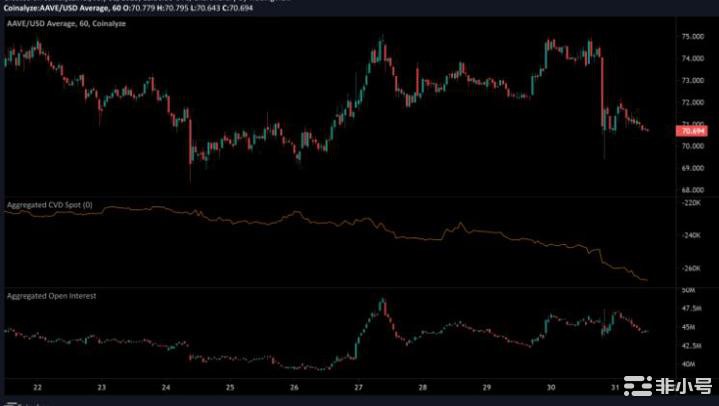Click date 24 on the time axis
Viewport: 719px width, 406px height.
(x=166, y=388)
